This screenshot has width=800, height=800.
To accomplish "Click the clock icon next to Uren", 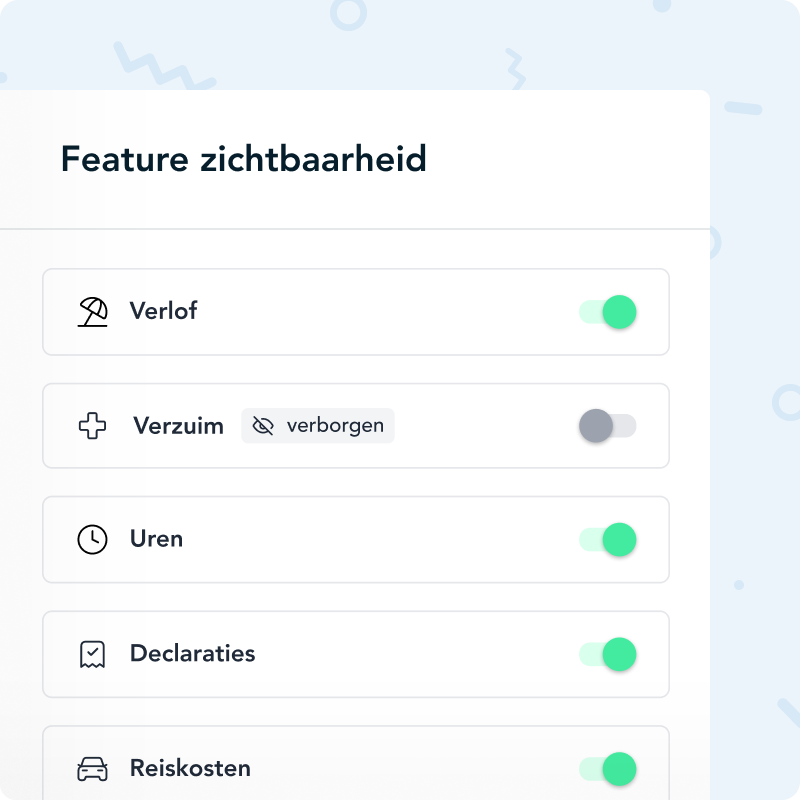I will (x=92, y=539).
